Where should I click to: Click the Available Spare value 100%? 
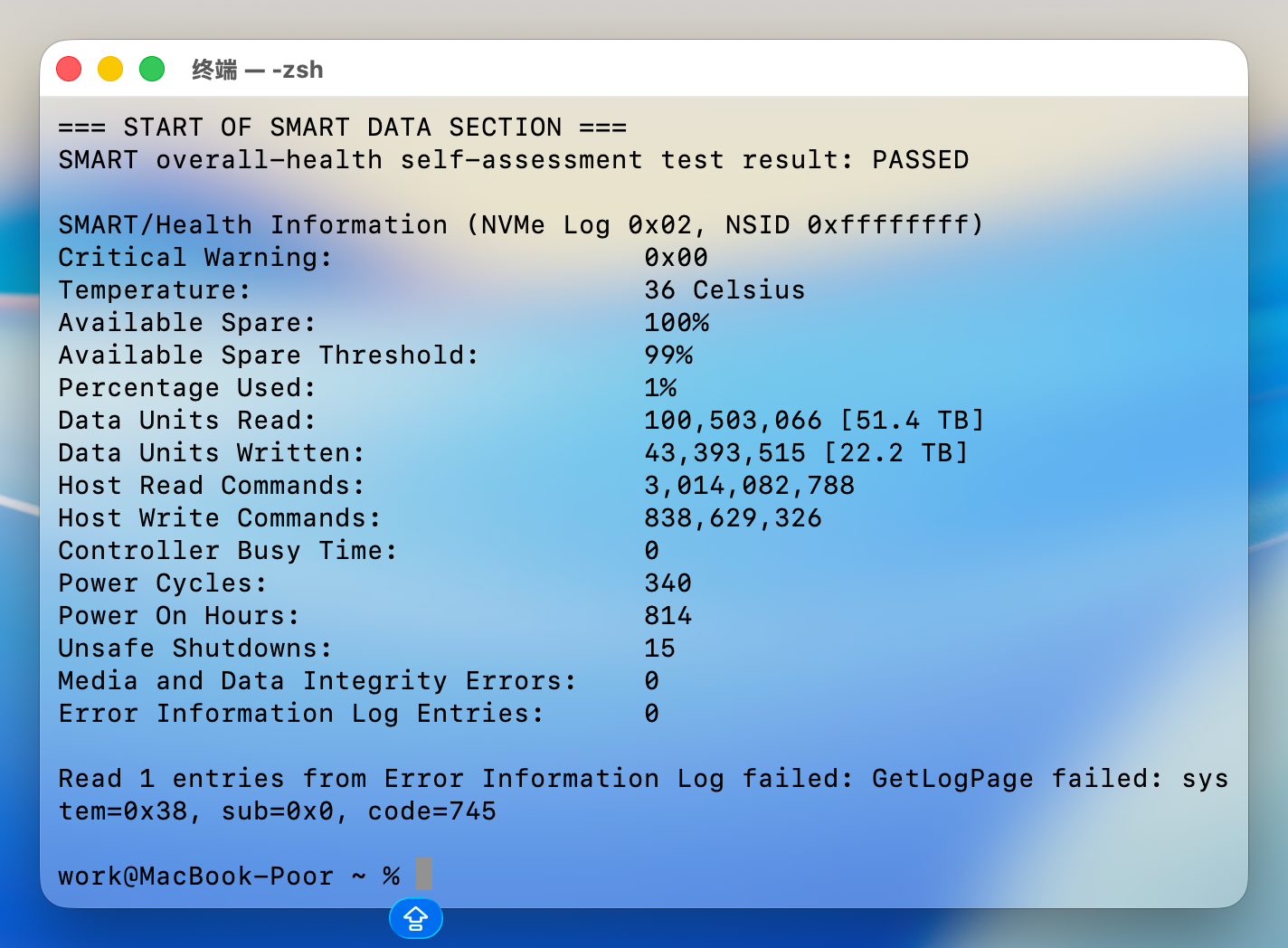[677, 323]
